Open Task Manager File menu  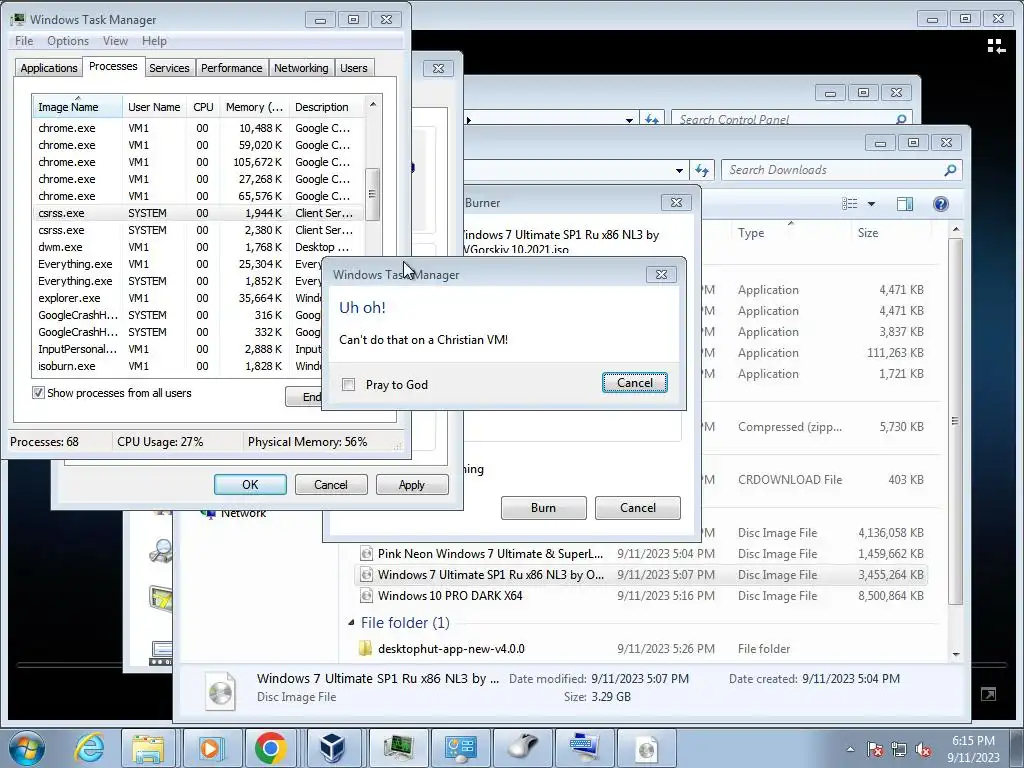24,41
